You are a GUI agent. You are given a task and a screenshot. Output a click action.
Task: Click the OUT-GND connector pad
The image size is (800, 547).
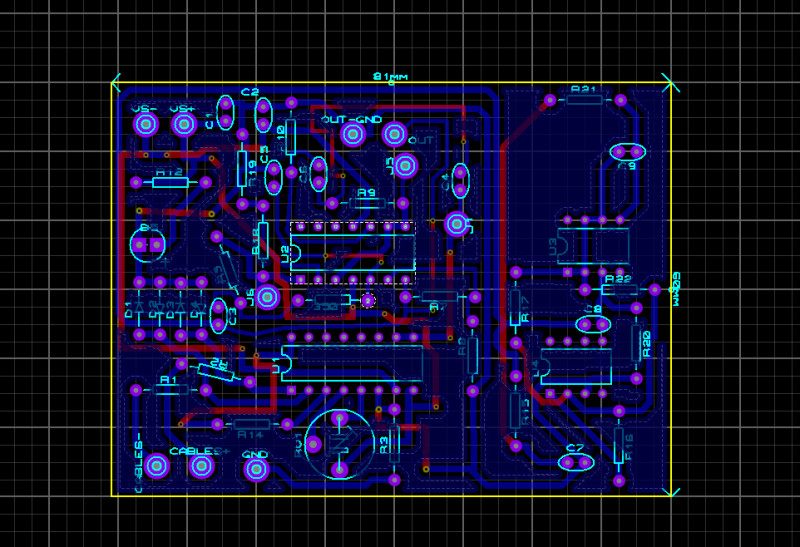pos(352,134)
